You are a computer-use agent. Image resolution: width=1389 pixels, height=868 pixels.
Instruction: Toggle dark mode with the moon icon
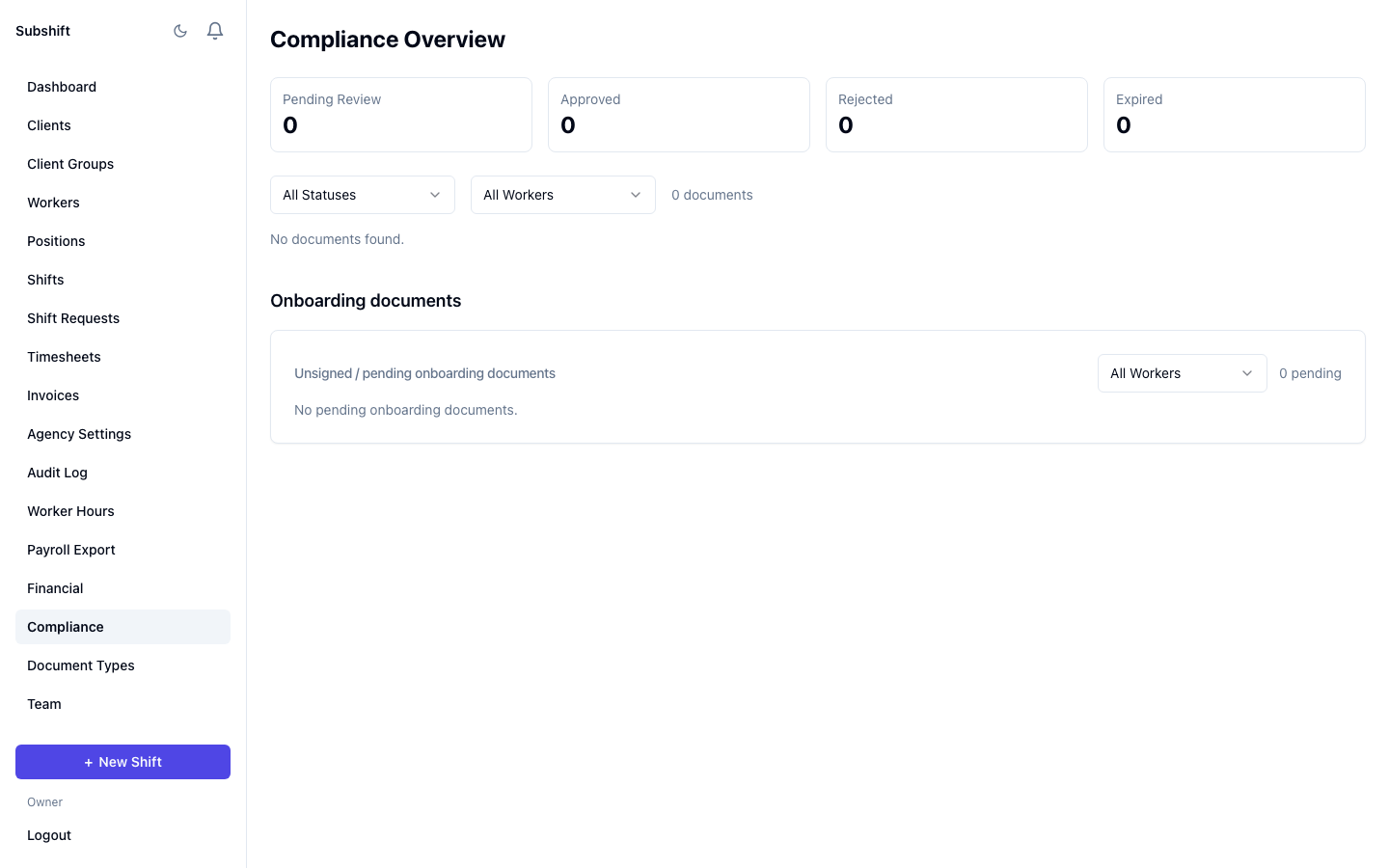click(x=180, y=30)
